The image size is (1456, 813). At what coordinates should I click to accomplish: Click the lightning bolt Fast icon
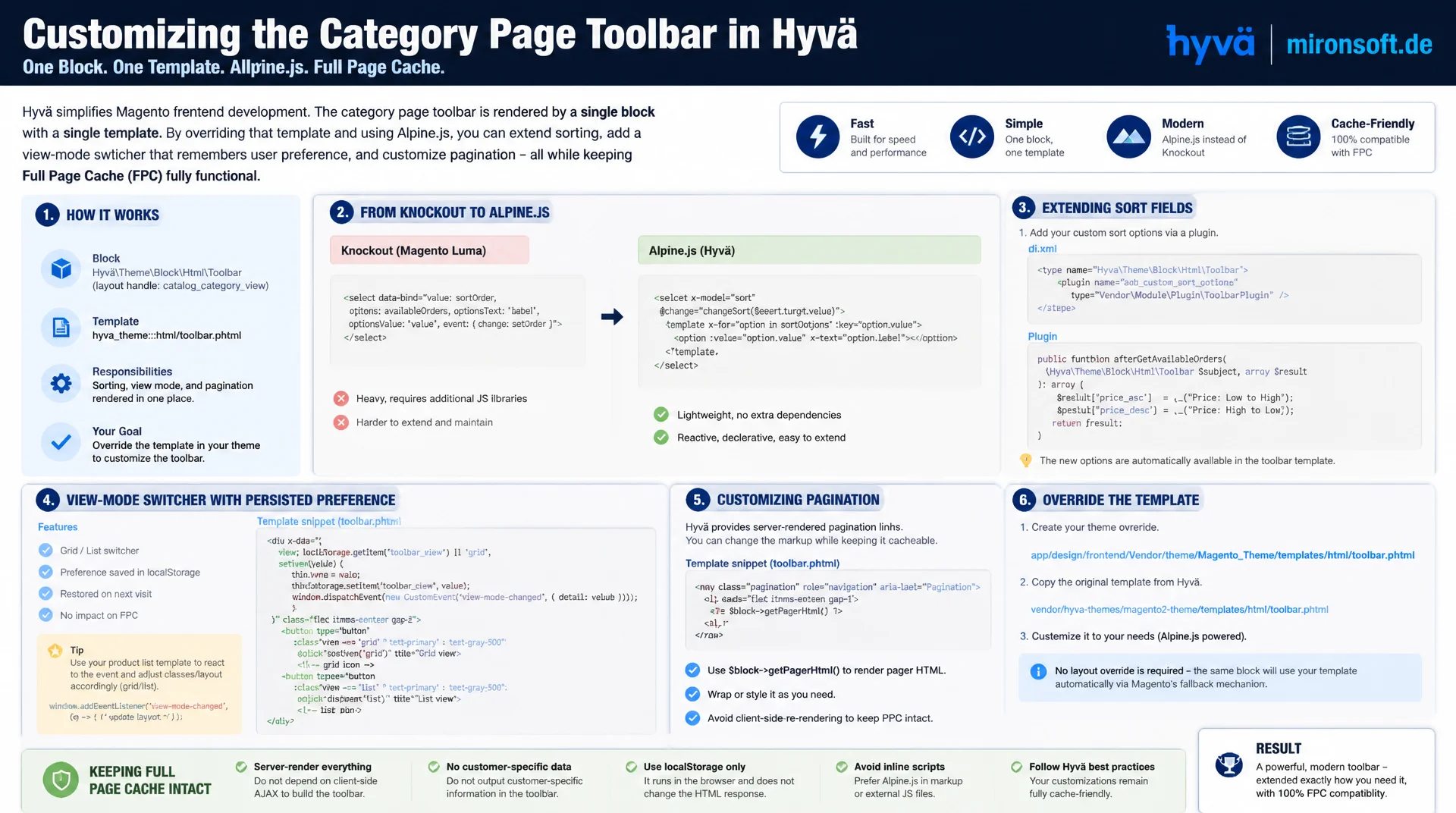coord(817,137)
